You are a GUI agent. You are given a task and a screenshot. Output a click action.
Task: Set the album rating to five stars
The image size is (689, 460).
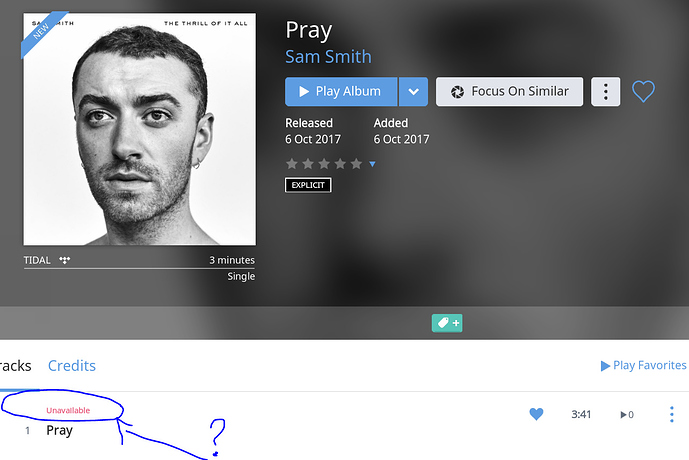pyautogui.click(x=356, y=164)
